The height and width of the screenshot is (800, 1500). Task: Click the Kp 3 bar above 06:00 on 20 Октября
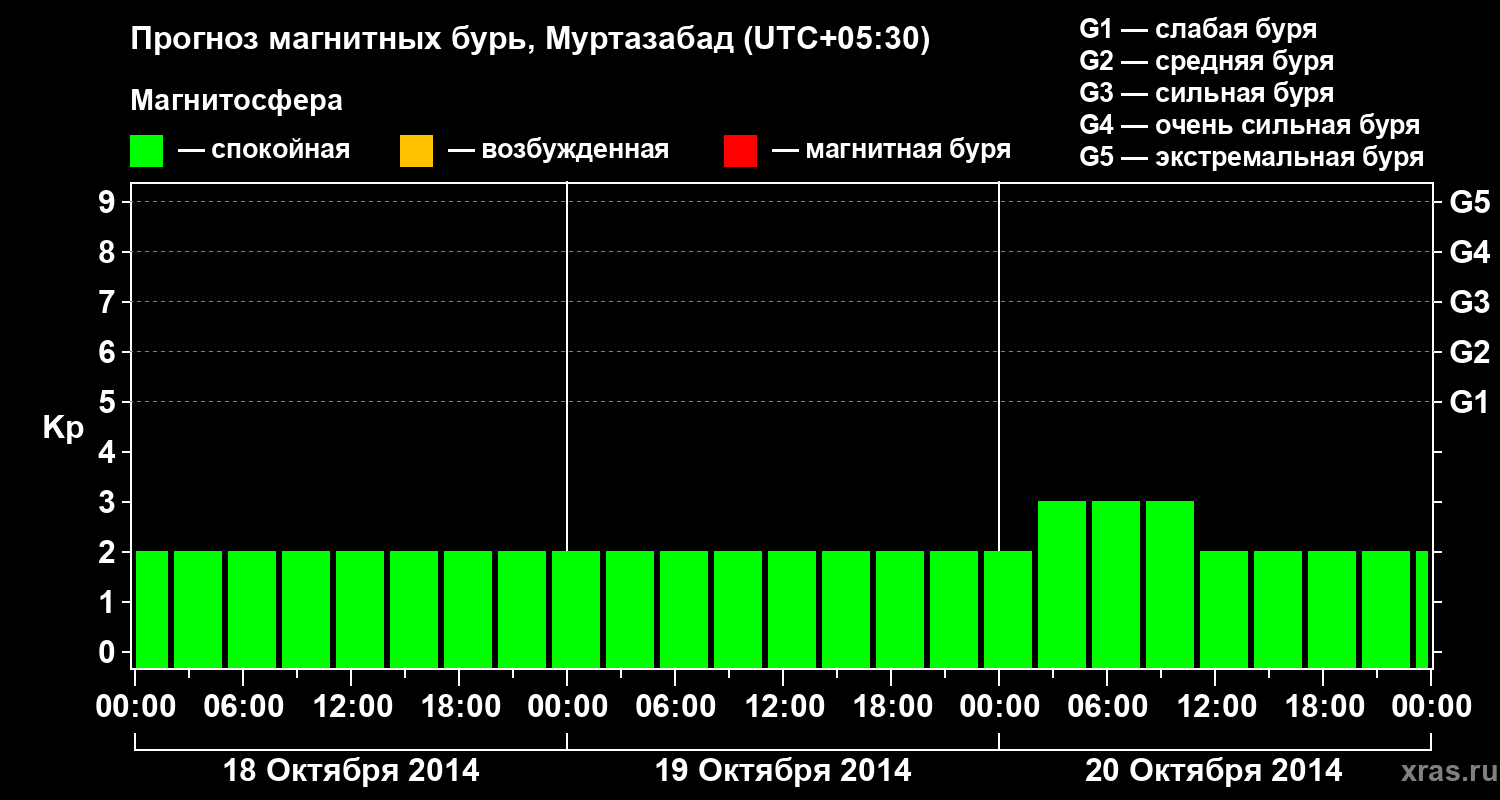1116,584
